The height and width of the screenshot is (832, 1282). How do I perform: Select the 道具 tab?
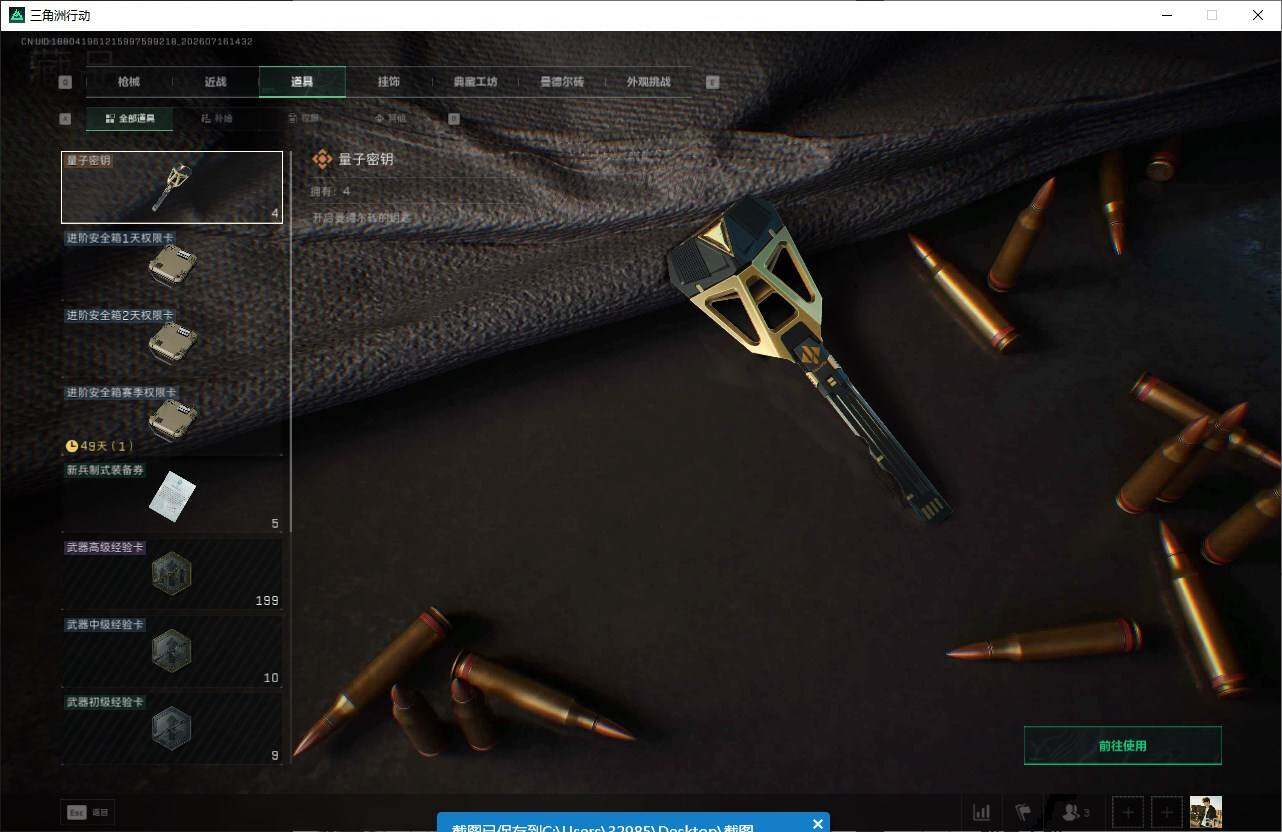(x=302, y=82)
